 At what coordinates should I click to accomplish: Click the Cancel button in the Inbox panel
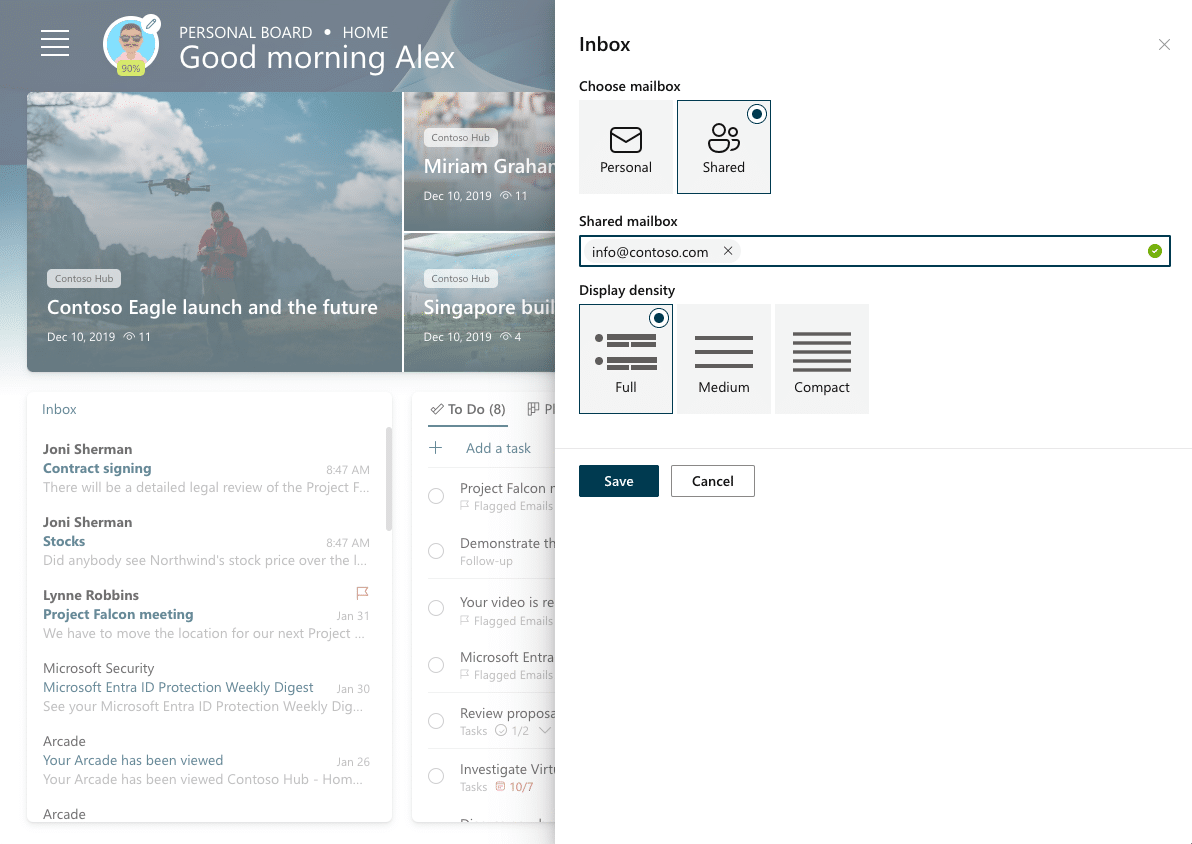[x=712, y=481]
